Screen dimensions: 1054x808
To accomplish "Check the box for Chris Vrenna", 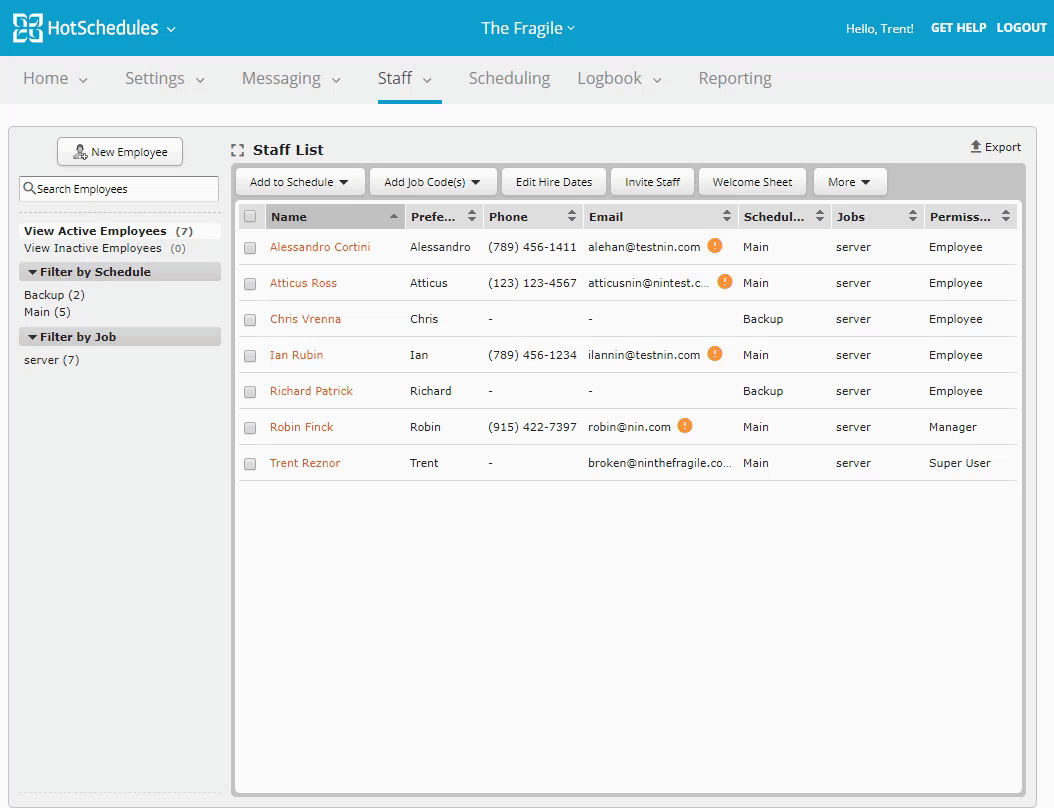I will click(x=250, y=320).
